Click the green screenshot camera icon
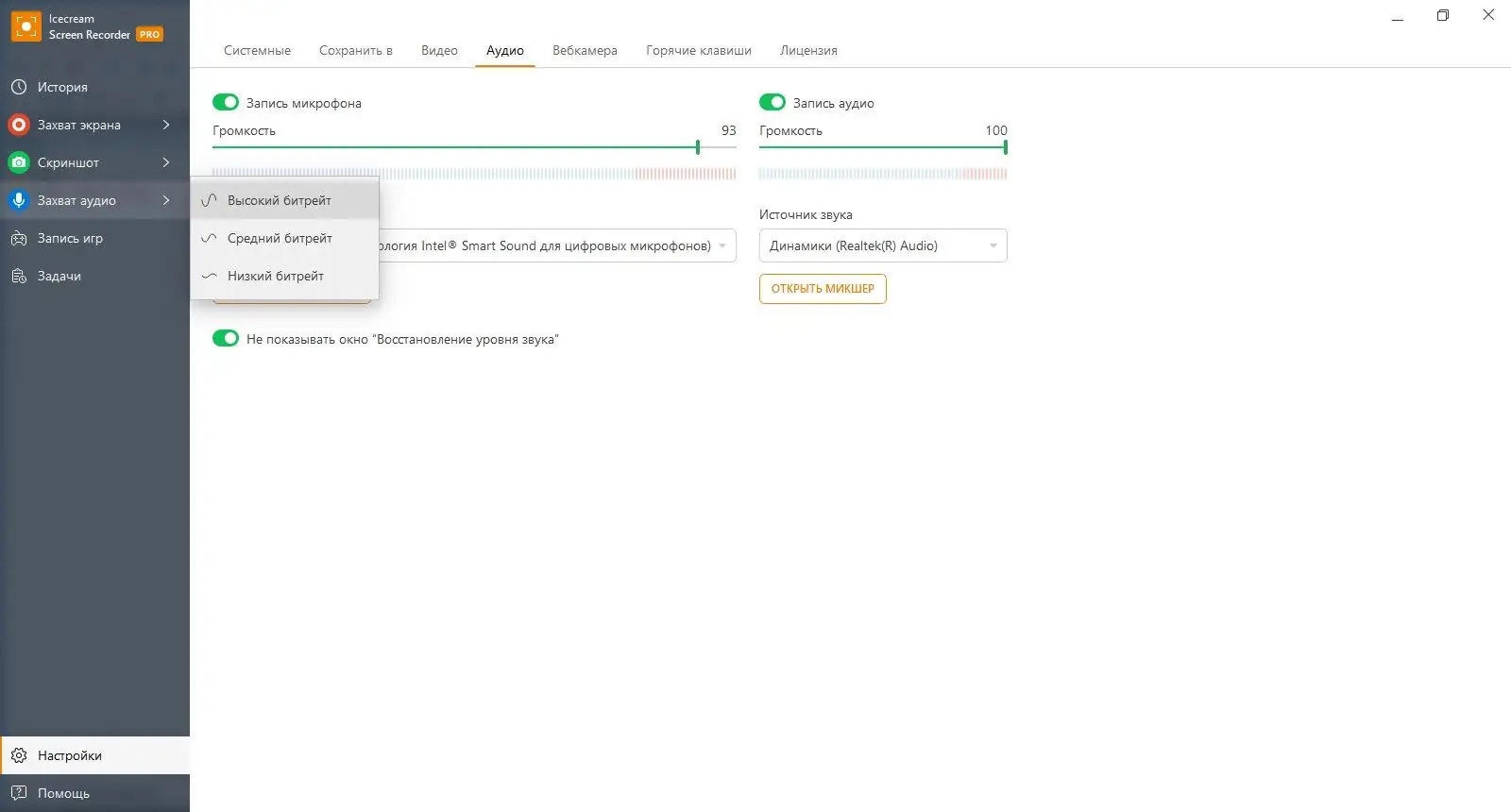Viewport: 1511px width, 812px height. point(18,162)
